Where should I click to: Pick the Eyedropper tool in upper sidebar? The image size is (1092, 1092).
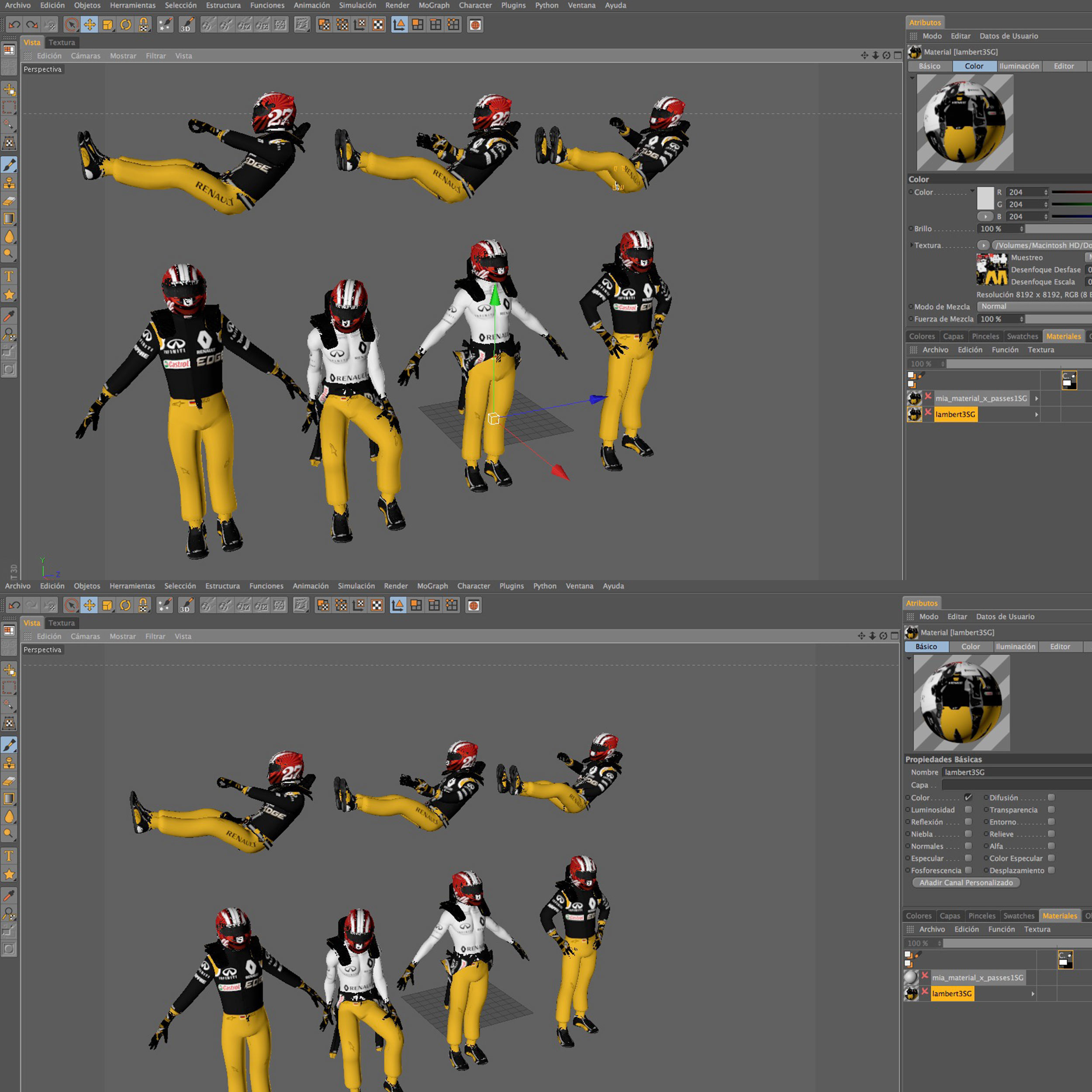tap(10, 315)
